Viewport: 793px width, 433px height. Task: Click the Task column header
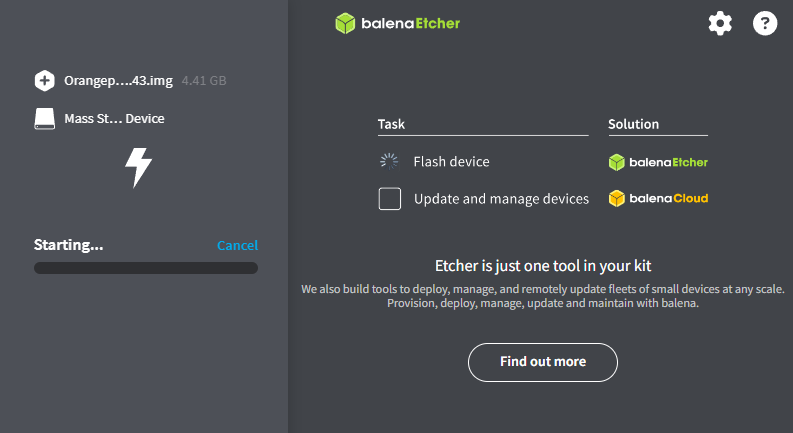tap(391, 125)
